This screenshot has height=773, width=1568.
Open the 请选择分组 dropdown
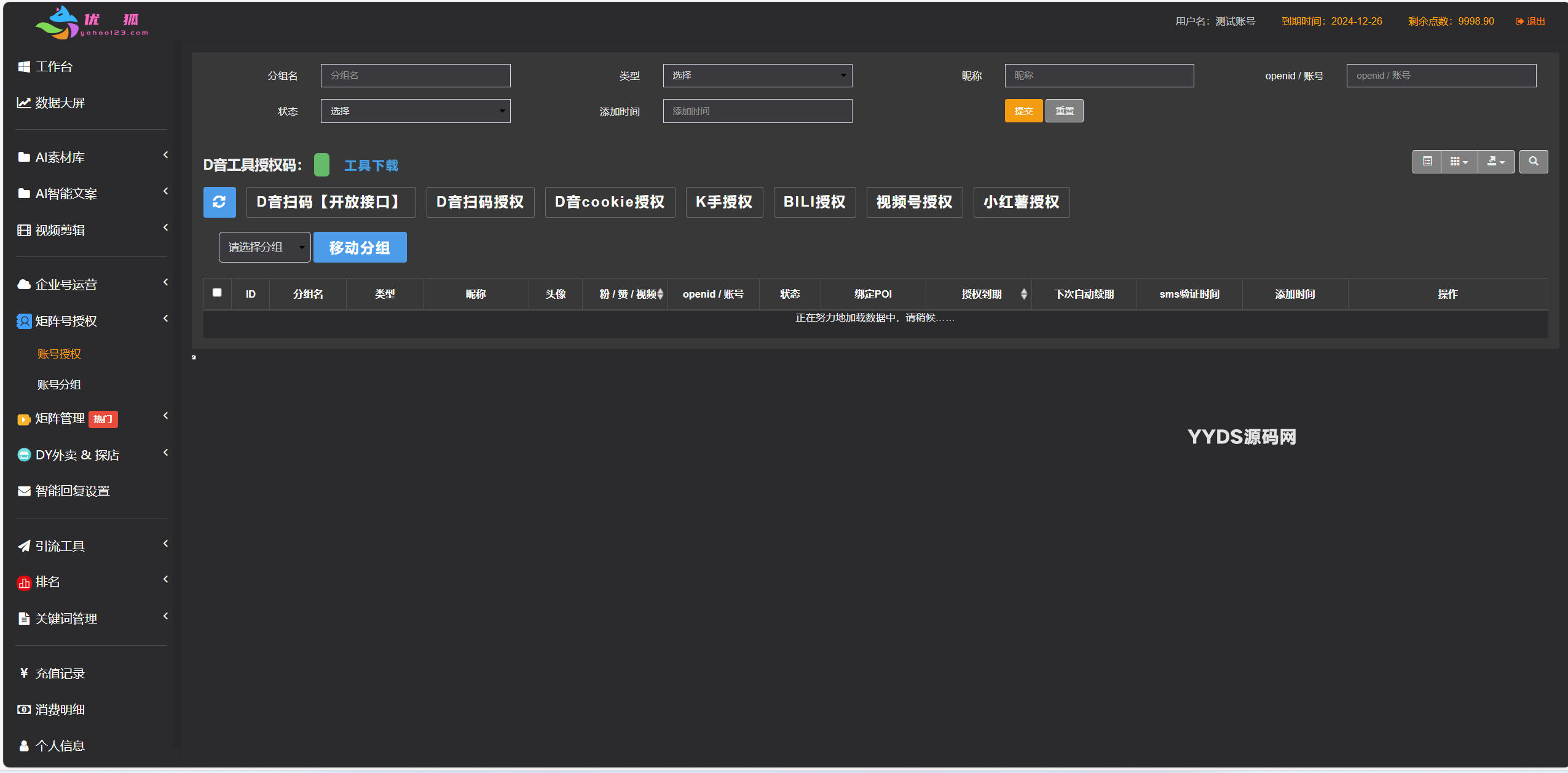click(264, 247)
